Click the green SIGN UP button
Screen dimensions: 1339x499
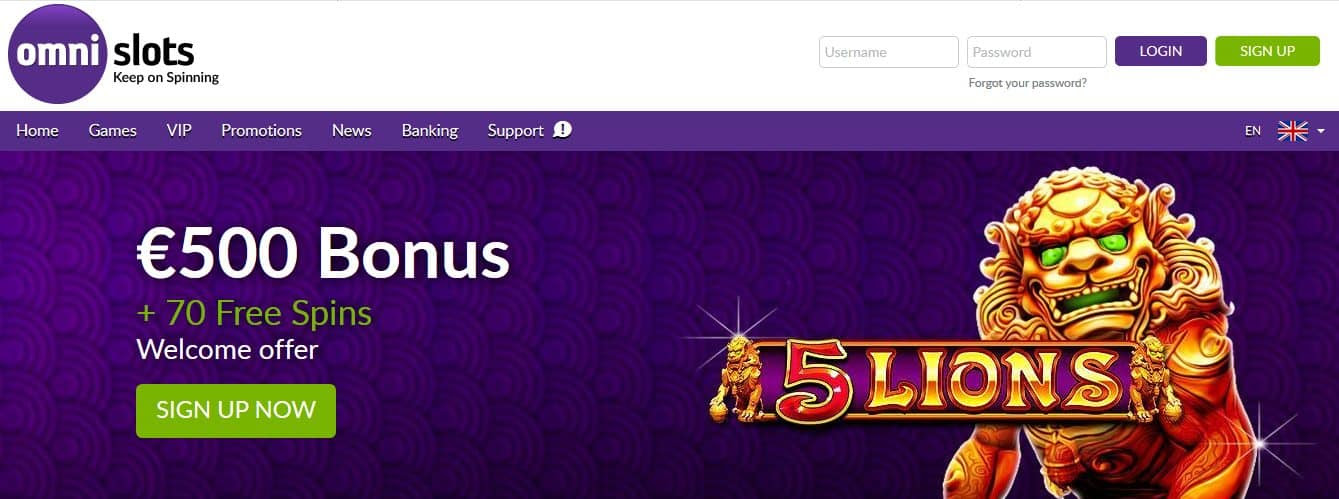[1267, 51]
